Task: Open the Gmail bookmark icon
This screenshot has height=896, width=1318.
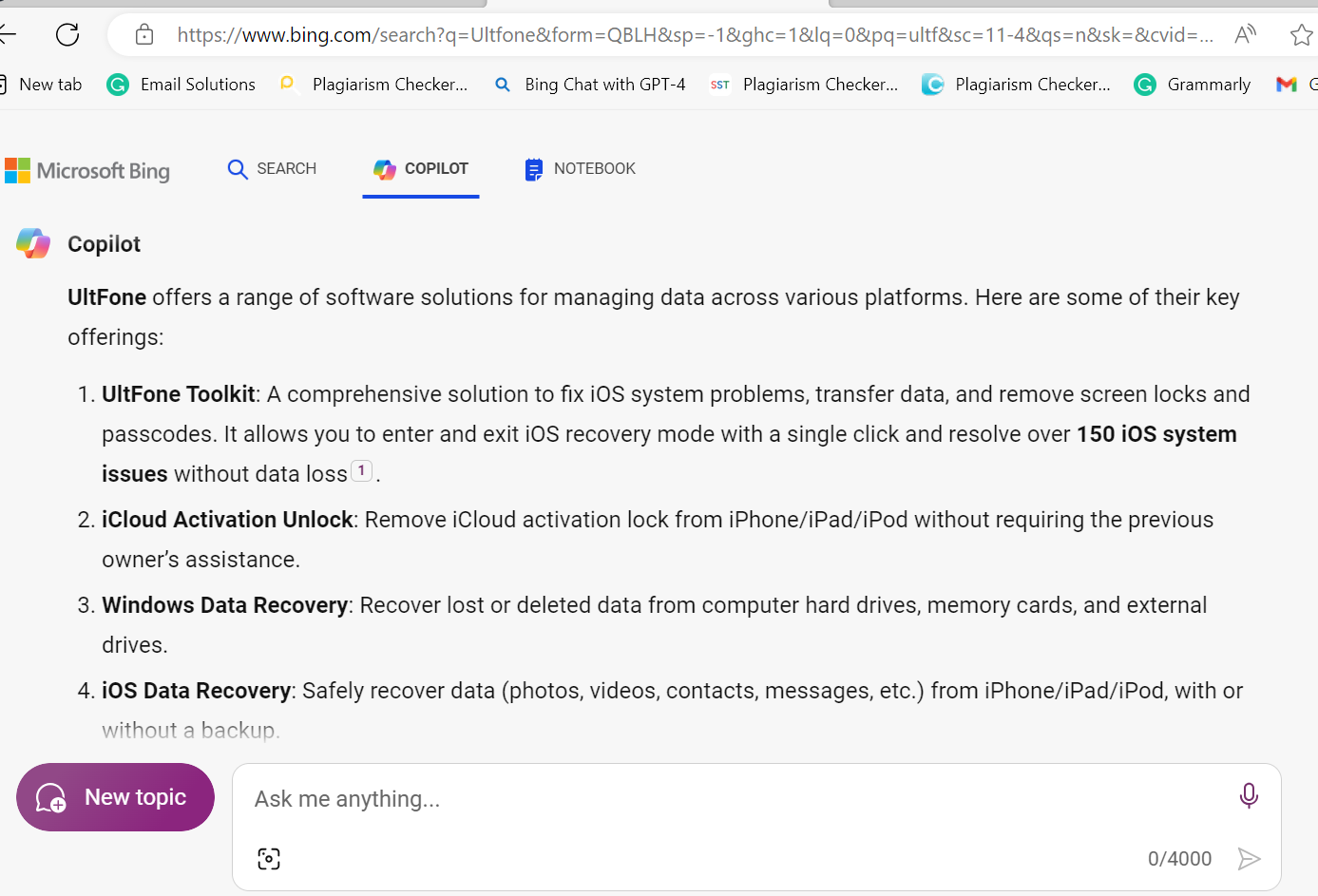Action: (x=1286, y=85)
